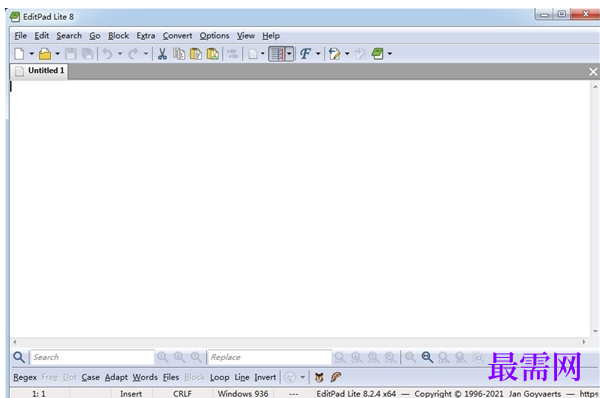Open the Edit menu
The width and height of the screenshot is (600, 398).
[42, 36]
